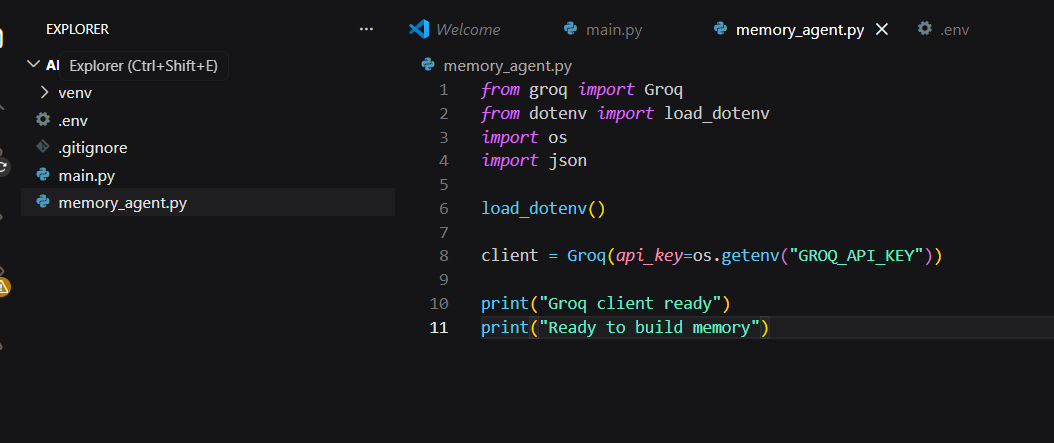The height and width of the screenshot is (443, 1054).
Task: Click line number 1 in the gutter
Action: (443, 89)
